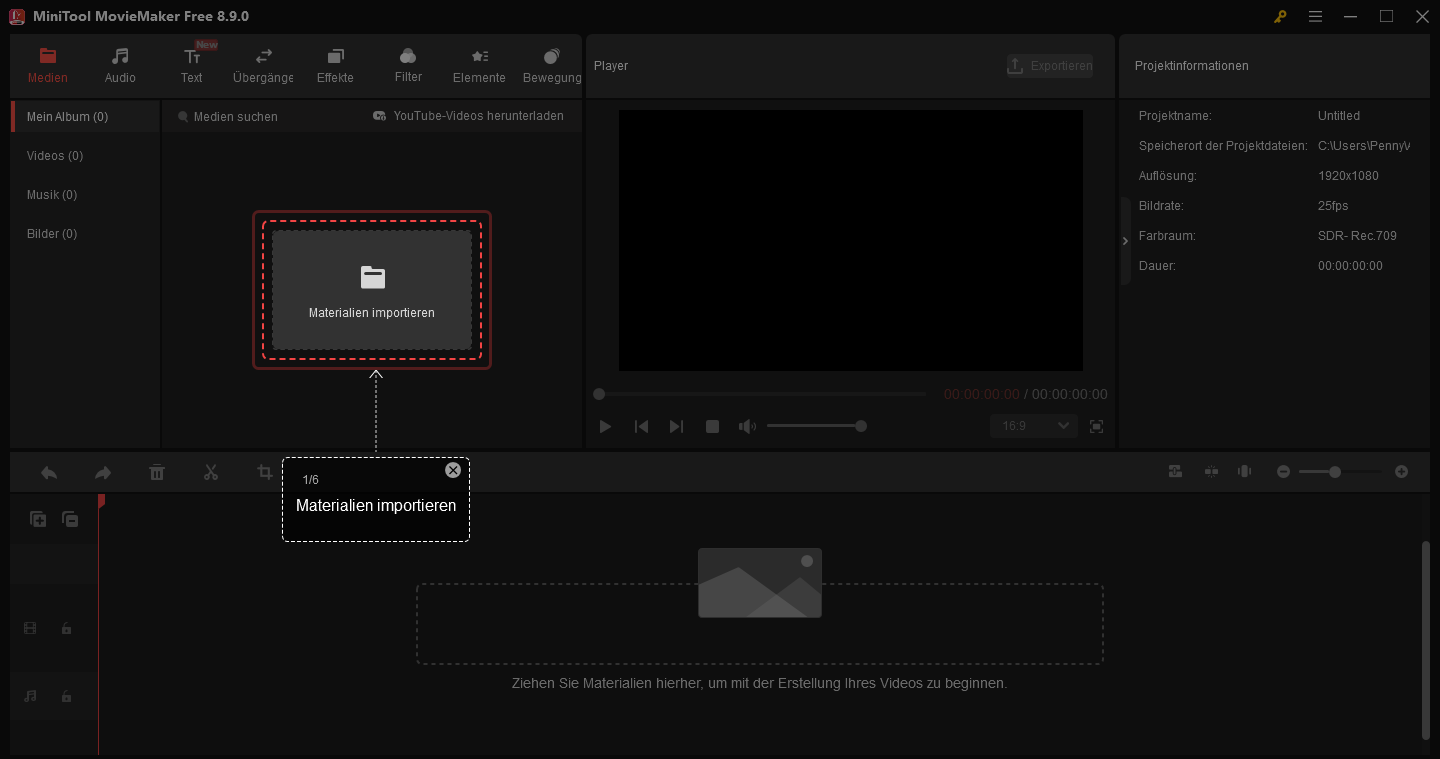
Task: Start playback with the play button
Action: [x=605, y=426]
